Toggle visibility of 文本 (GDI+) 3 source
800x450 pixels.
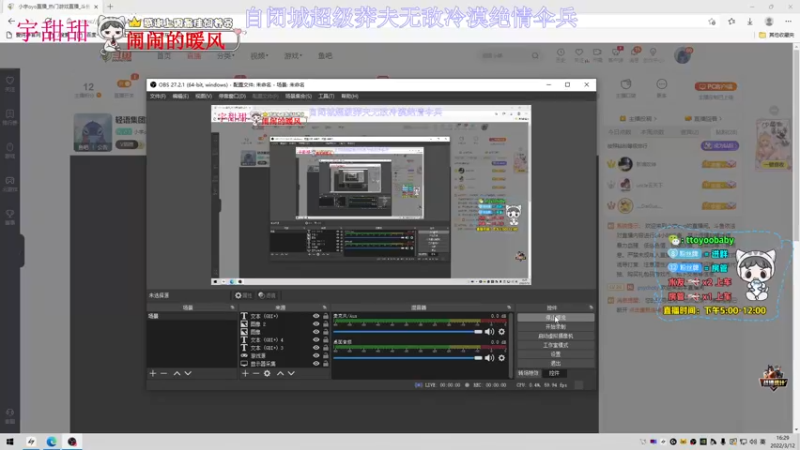316,348
